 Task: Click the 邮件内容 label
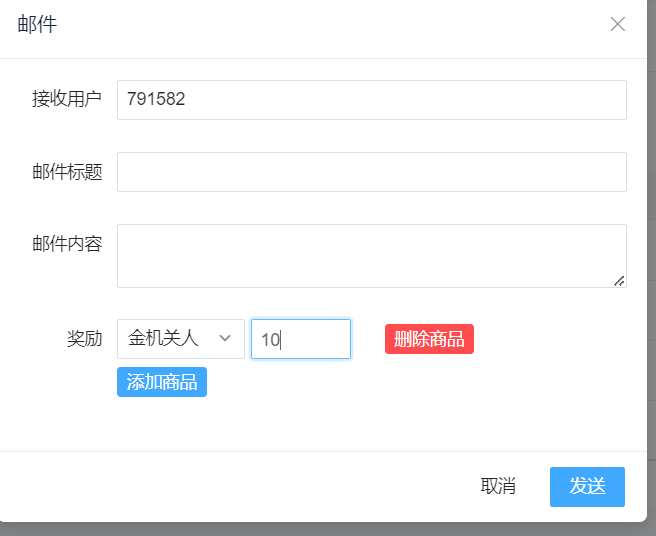(x=67, y=244)
